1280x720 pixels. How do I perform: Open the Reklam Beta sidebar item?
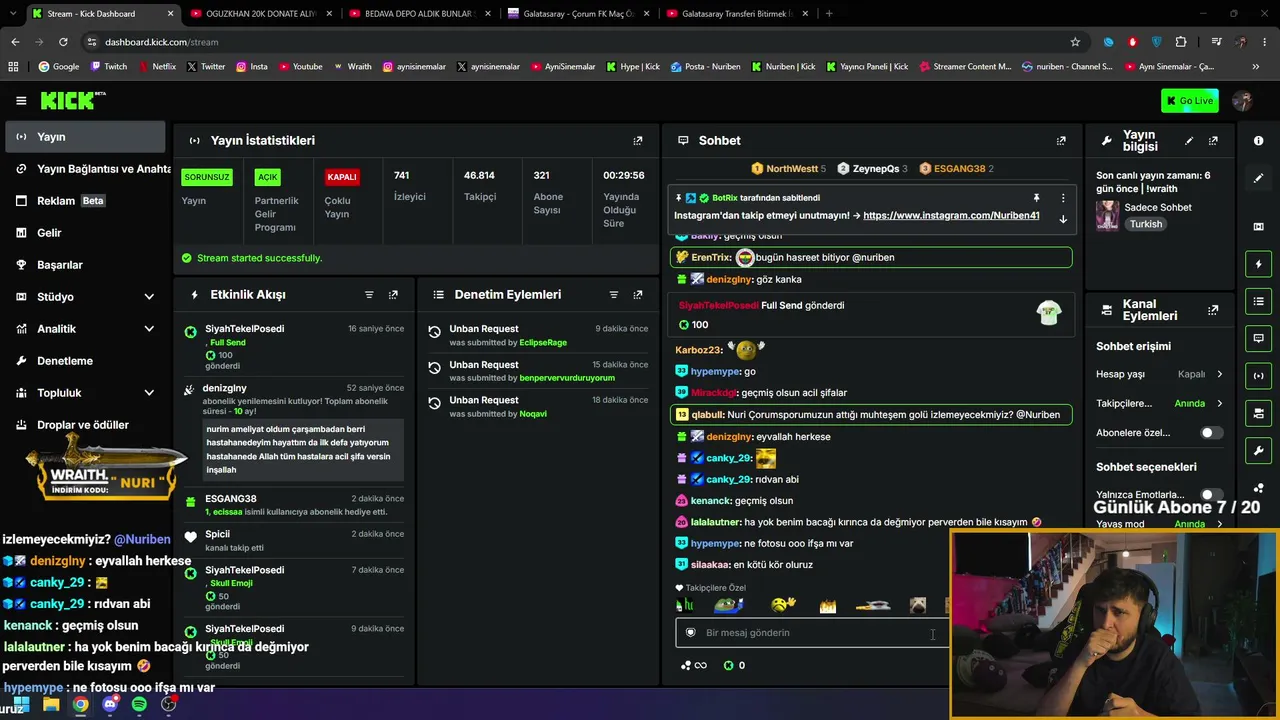coord(84,201)
